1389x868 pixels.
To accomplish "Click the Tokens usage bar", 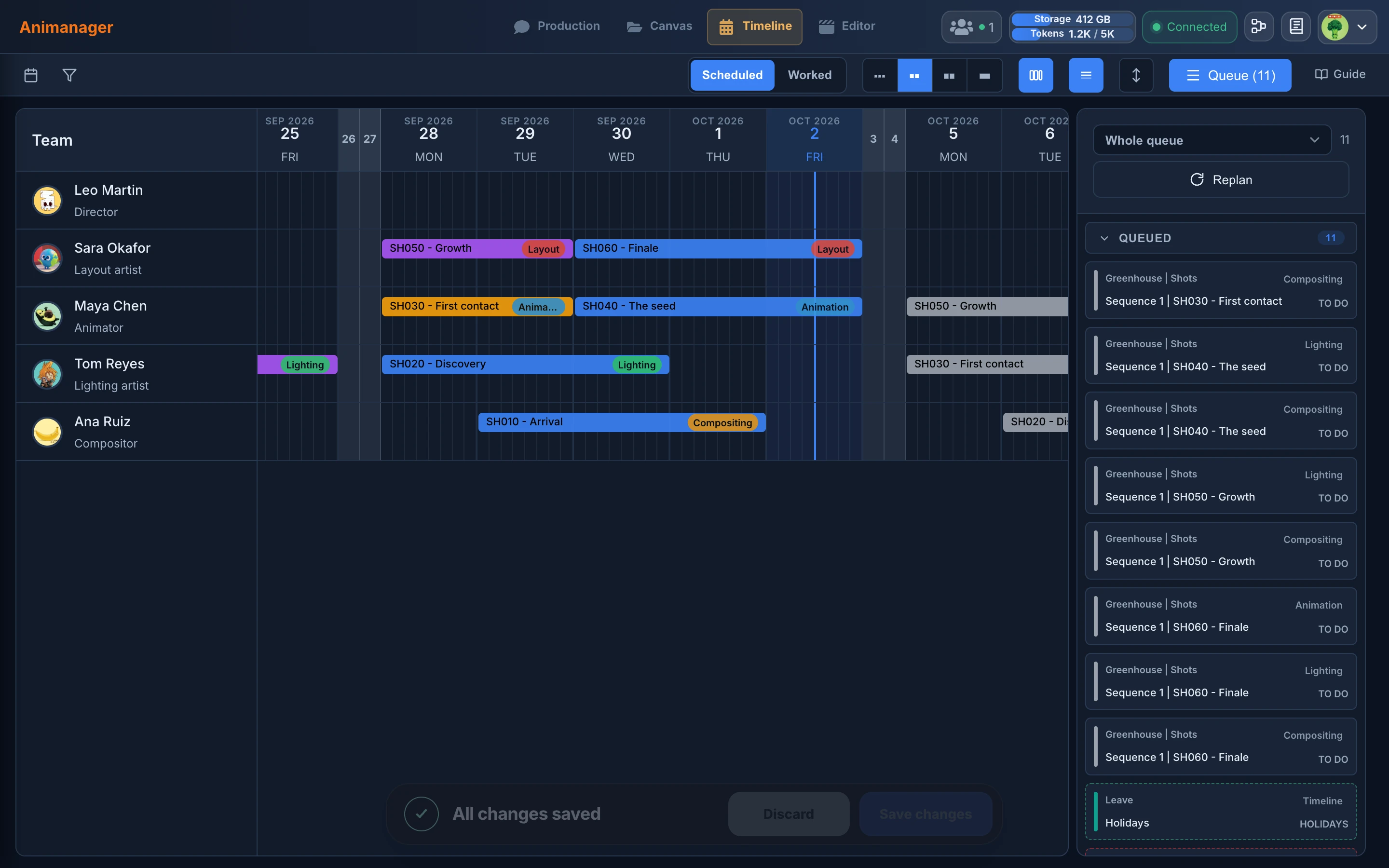I will coord(1072,34).
